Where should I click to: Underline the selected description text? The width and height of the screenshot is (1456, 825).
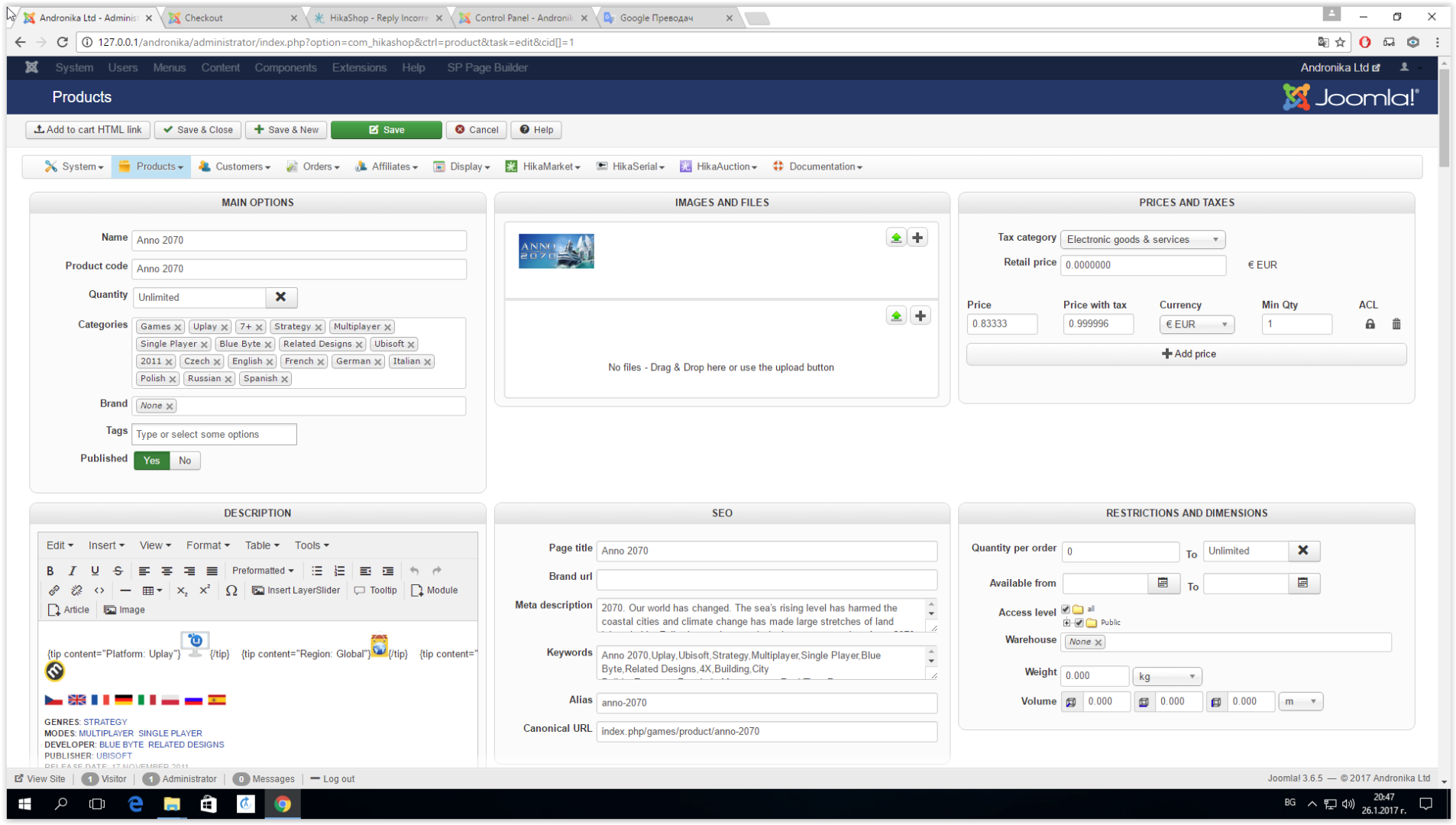(x=95, y=571)
